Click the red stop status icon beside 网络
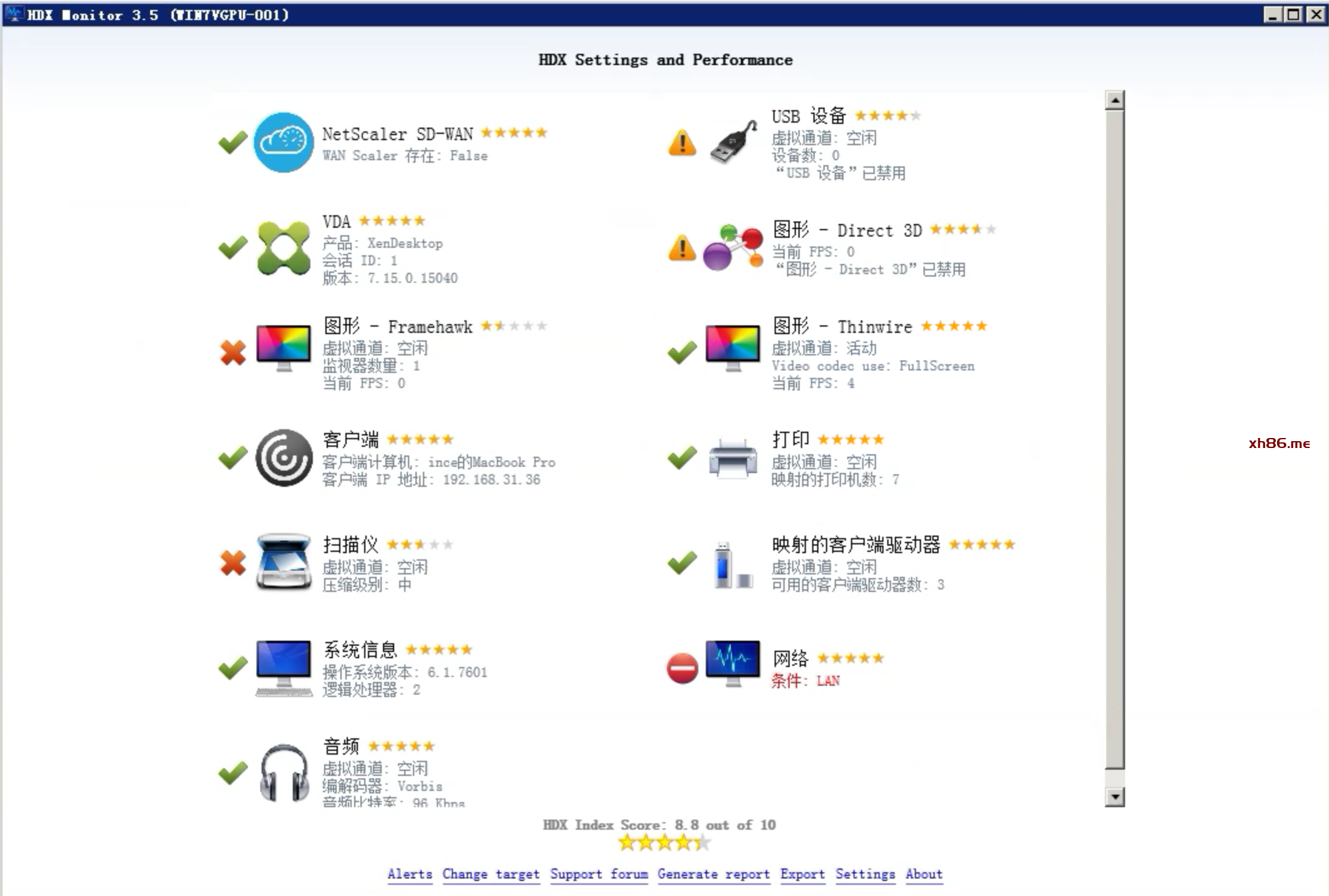The height and width of the screenshot is (896, 1329). 682,668
